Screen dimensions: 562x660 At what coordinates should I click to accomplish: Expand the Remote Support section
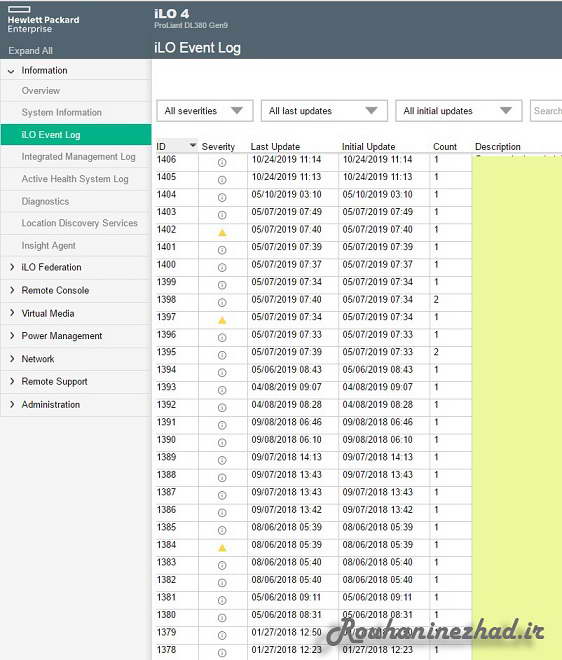point(12,381)
